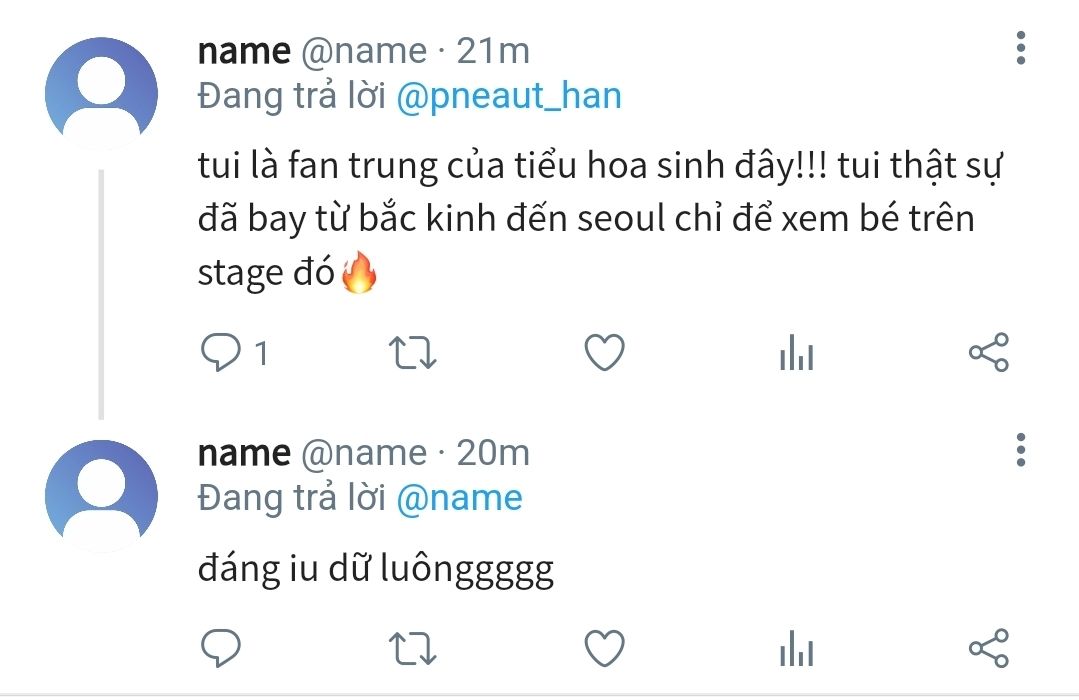1079x700 pixels.
Task: Share the "đáng iu dữ luôngggg" reply
Action: click(989, 649)
